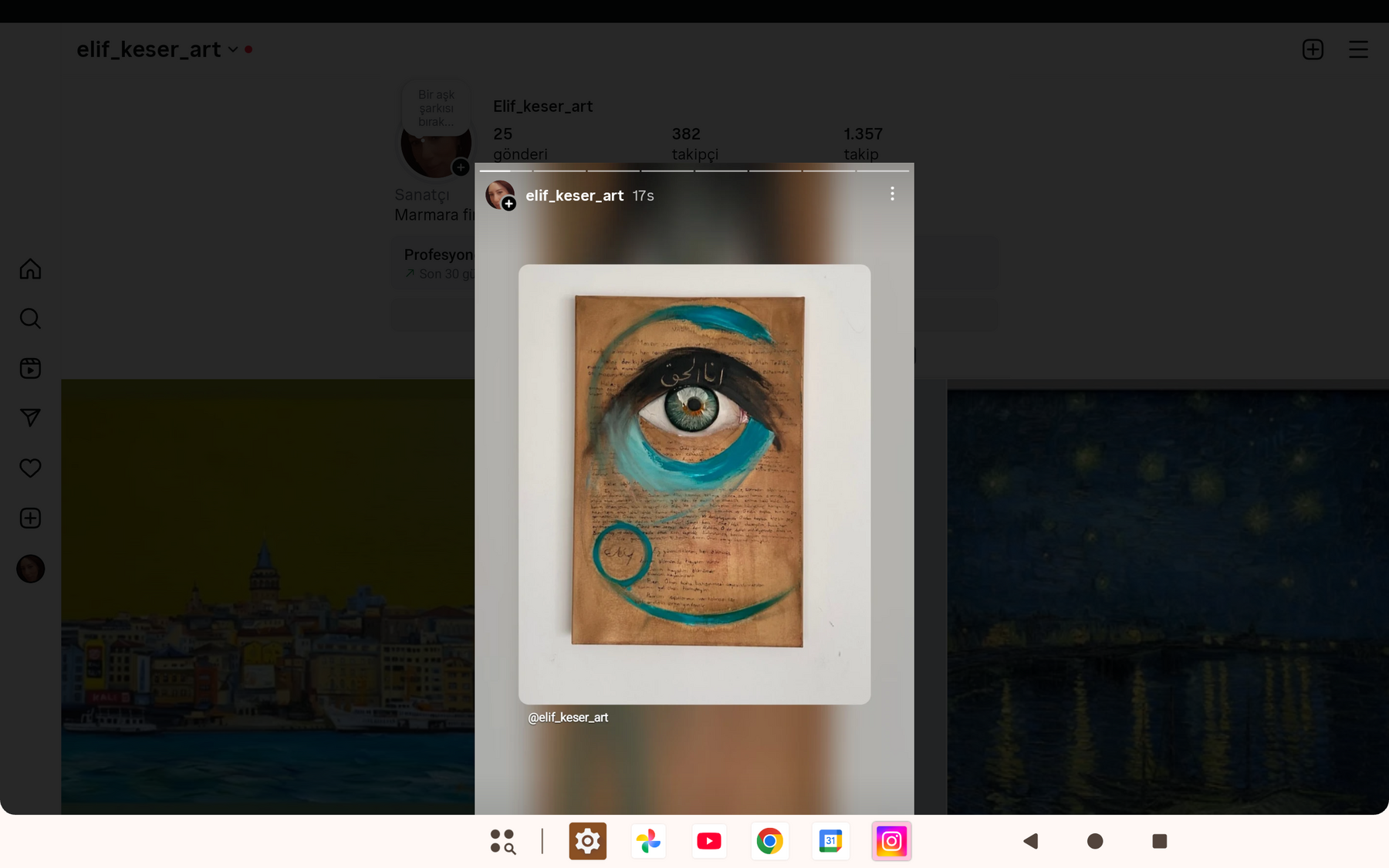Open the story options three-dot menu
The image size is (1389, 868).
tap(892, 194)
